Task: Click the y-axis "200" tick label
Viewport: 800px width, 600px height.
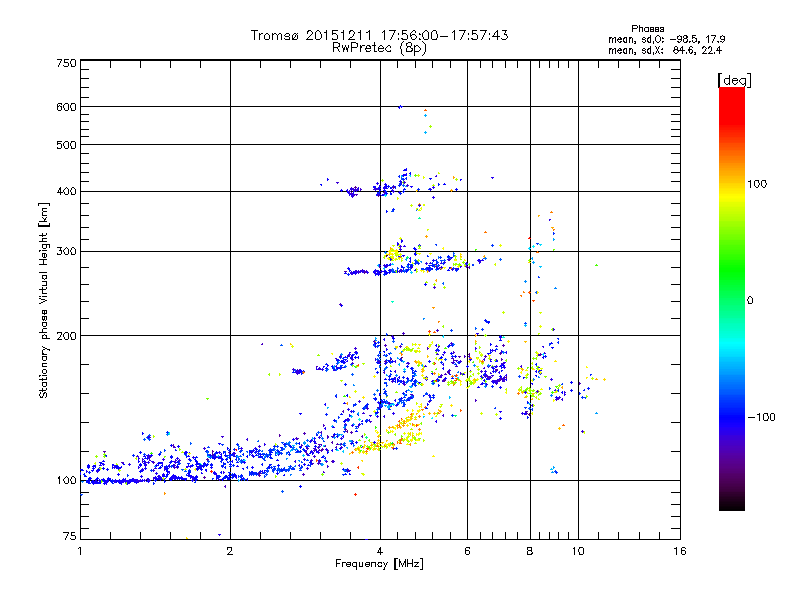Action: click(x=67, y=336)
